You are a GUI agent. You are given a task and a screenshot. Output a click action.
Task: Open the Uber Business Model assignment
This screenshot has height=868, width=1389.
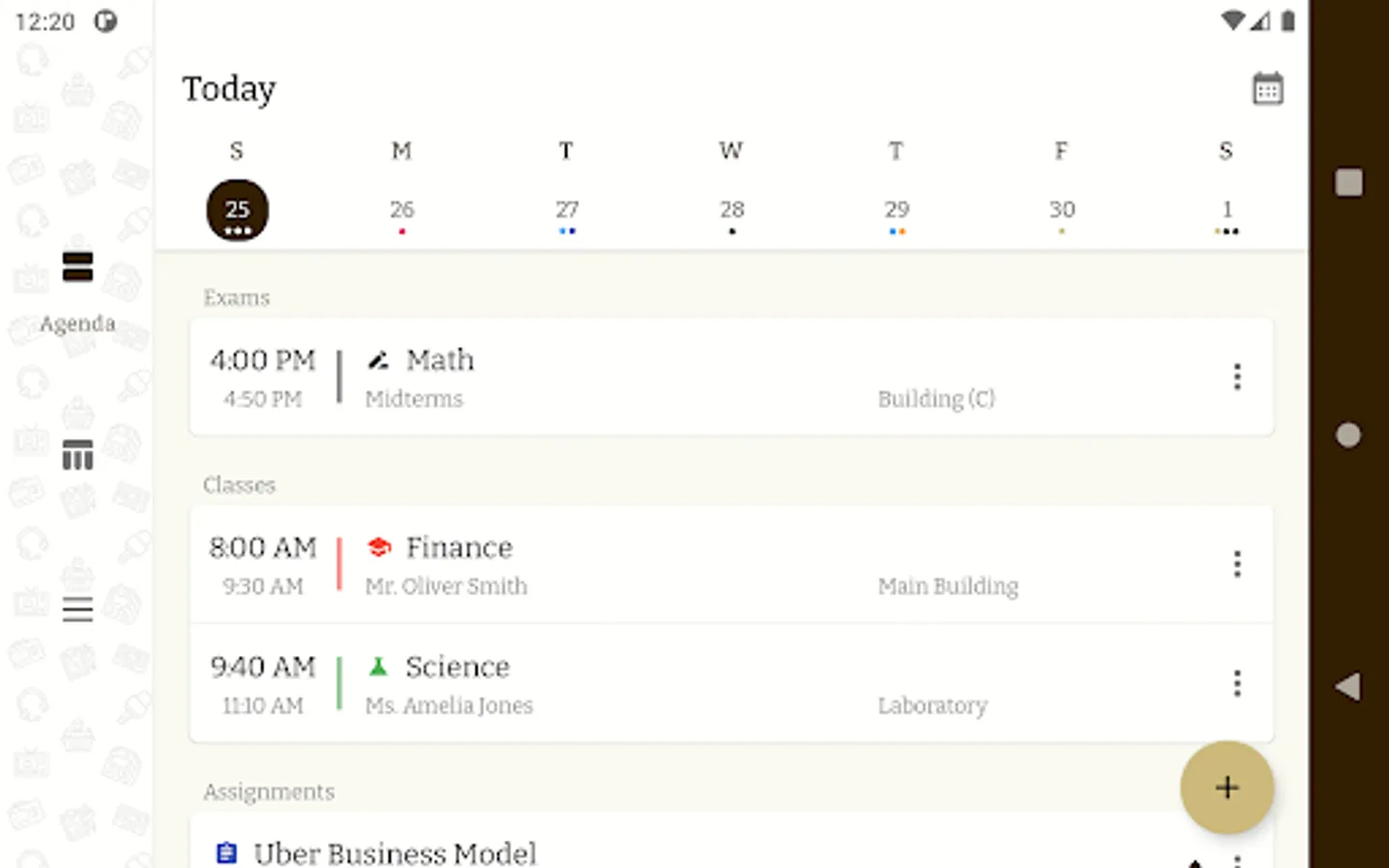(395, 853)
